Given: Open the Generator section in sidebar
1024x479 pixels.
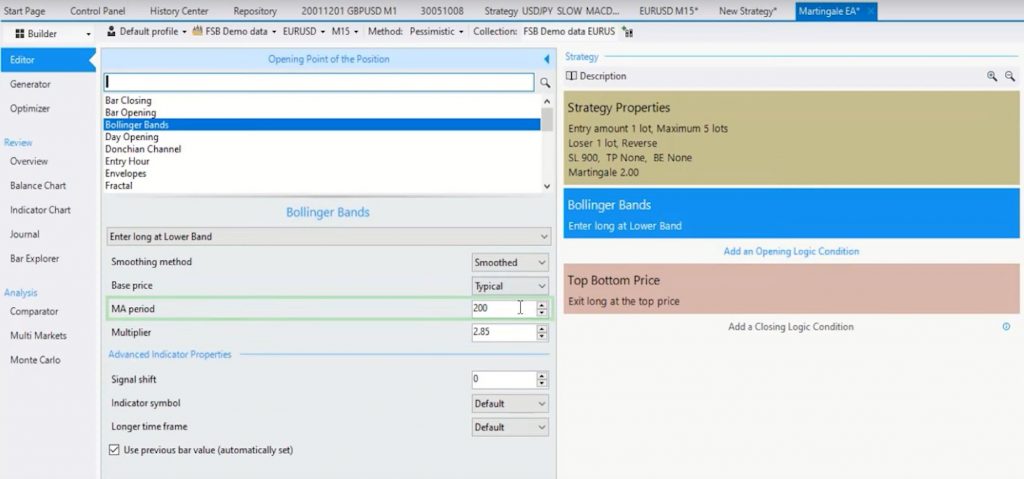Looking at the screenshot, I should (x=30, y=84).
